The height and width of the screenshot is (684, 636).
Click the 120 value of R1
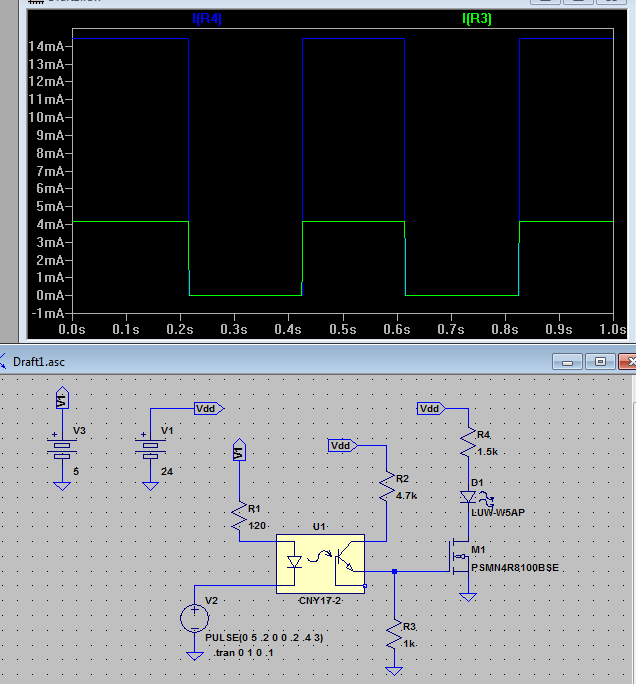(x=257, y=526)
